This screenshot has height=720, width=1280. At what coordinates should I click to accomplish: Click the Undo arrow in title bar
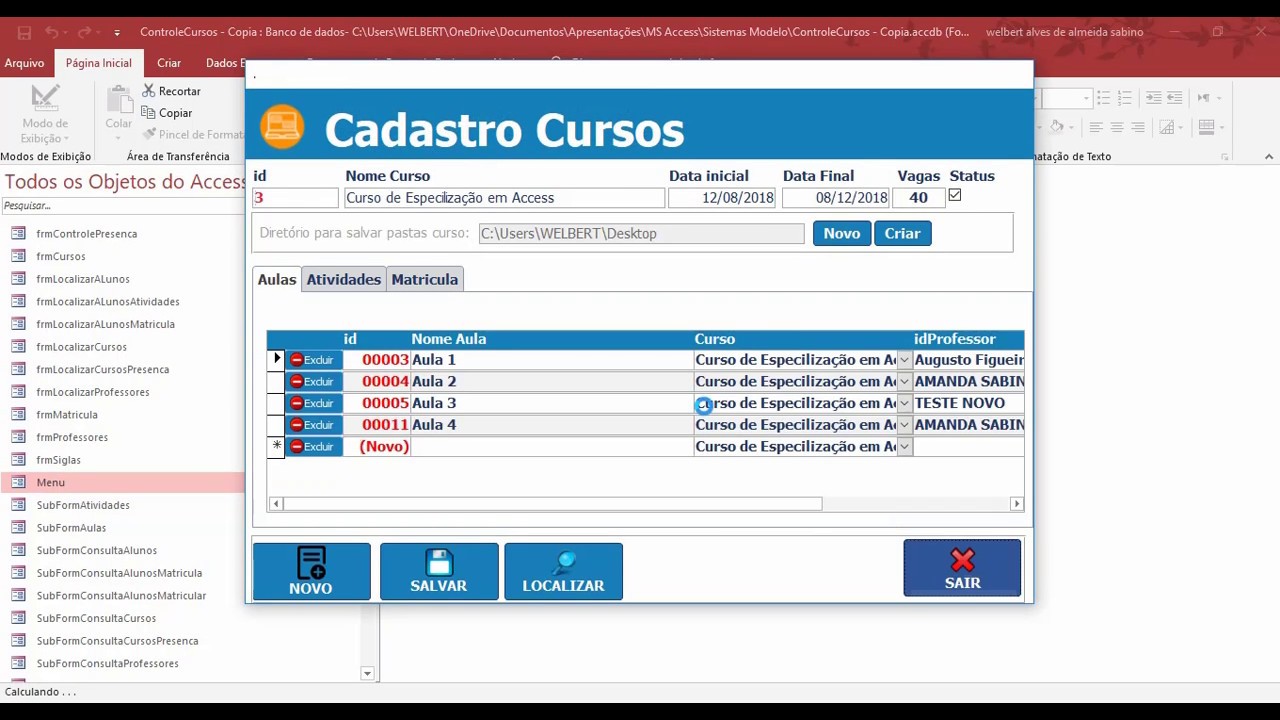[x=52, y=32]
